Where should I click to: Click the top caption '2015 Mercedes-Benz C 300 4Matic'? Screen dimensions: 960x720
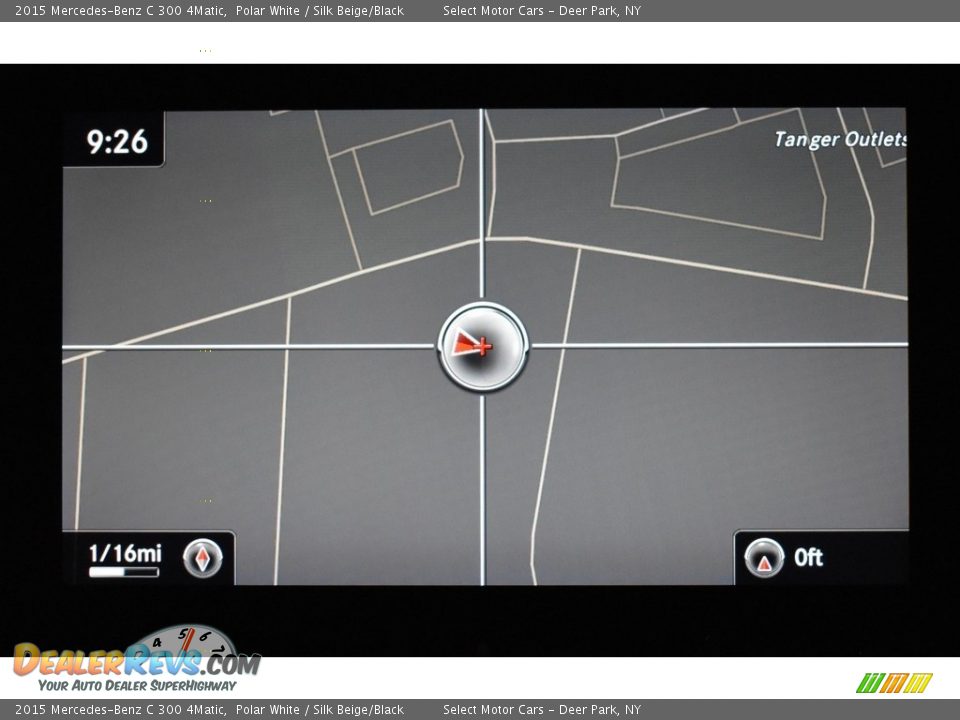pyautogui.click(x=120, y=10)
